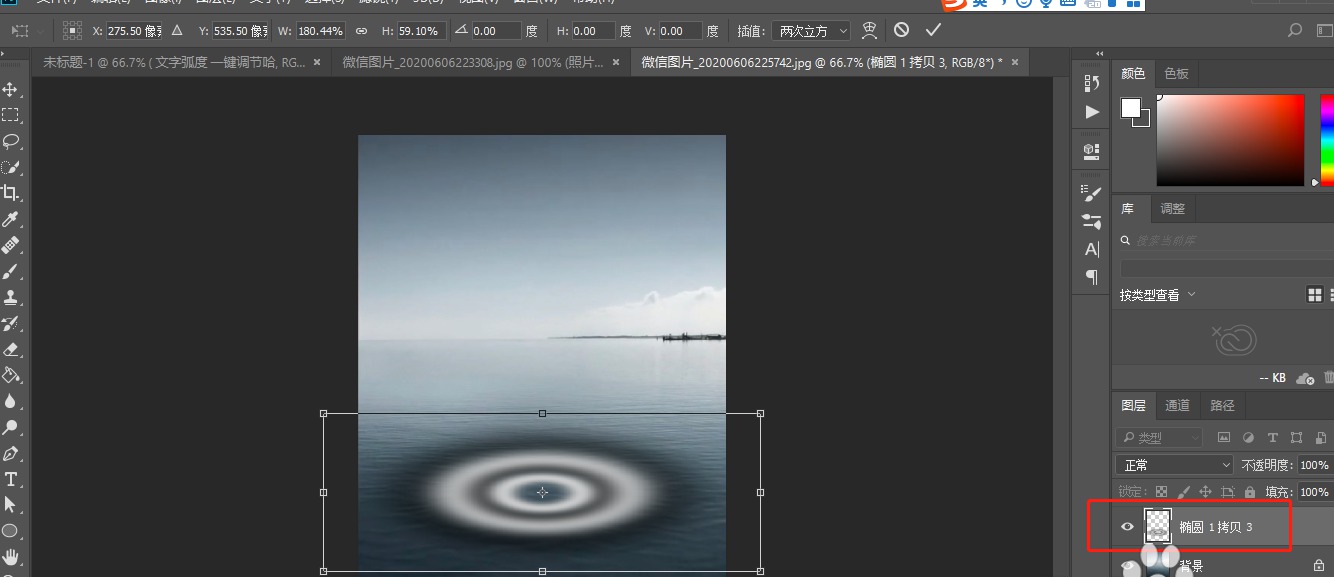Open the 调整 adjustments tab
The image size is (1334, 577).
(1172, 209)
